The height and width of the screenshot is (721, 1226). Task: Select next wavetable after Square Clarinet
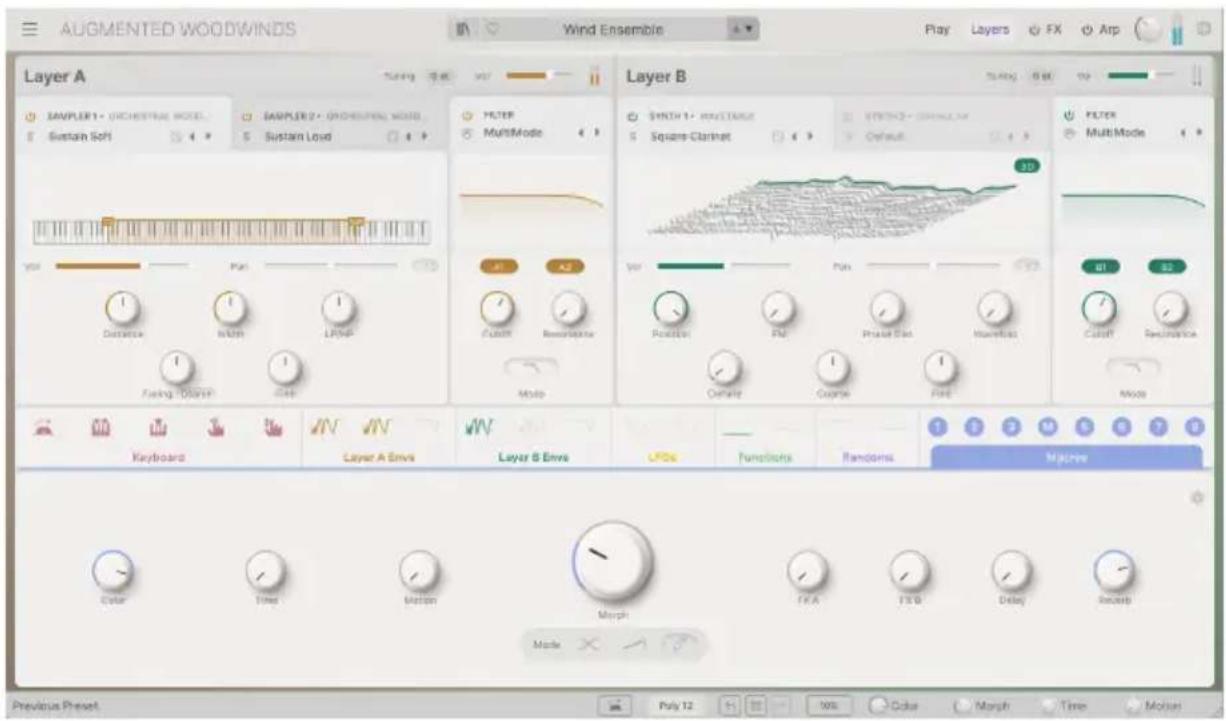click(808, 136)
